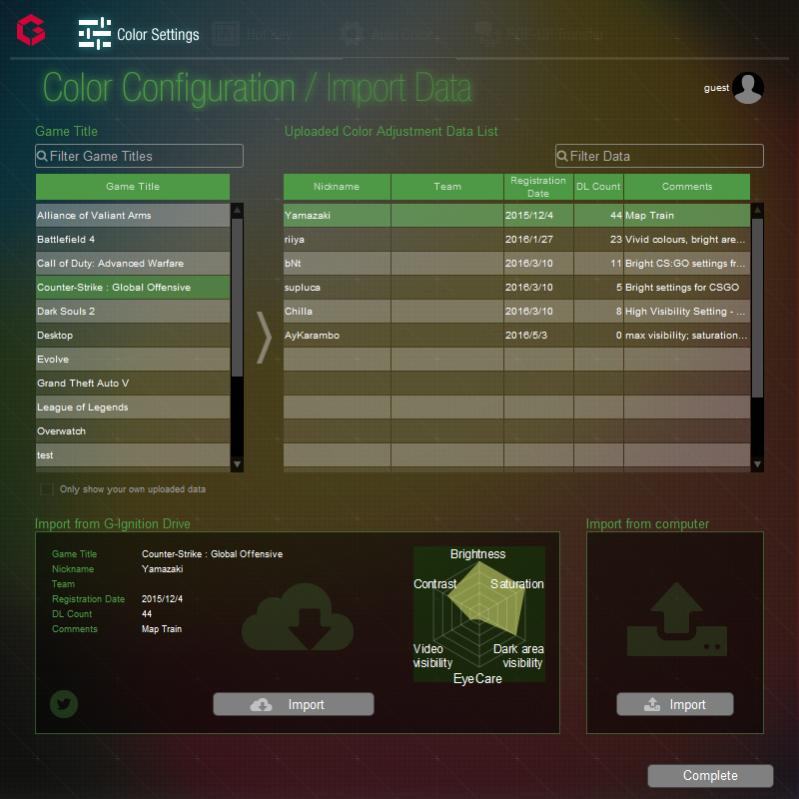Sort by the Game Title column header
The width and height of the screenshot is (799, 799).
(x=132, y=187)
